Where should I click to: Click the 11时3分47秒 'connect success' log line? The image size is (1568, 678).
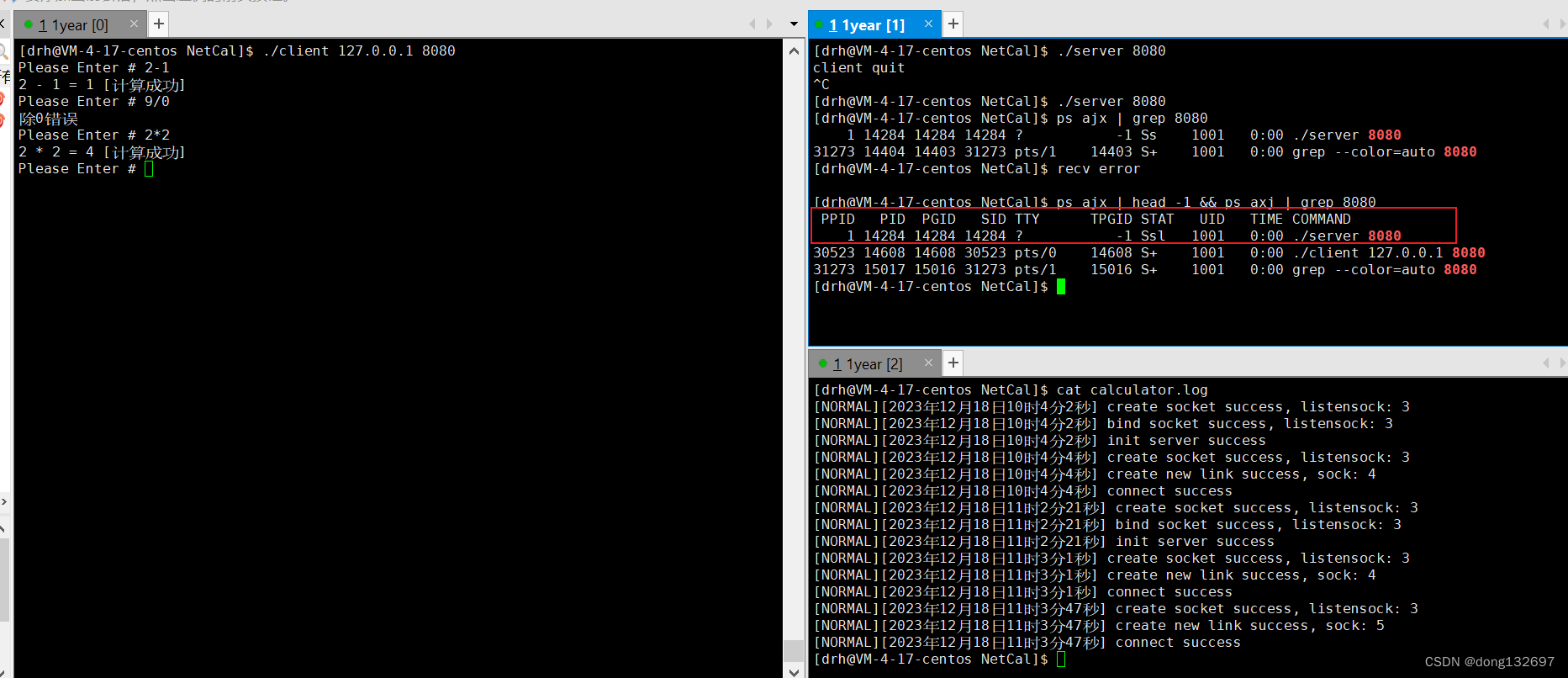click(1027, 643)
